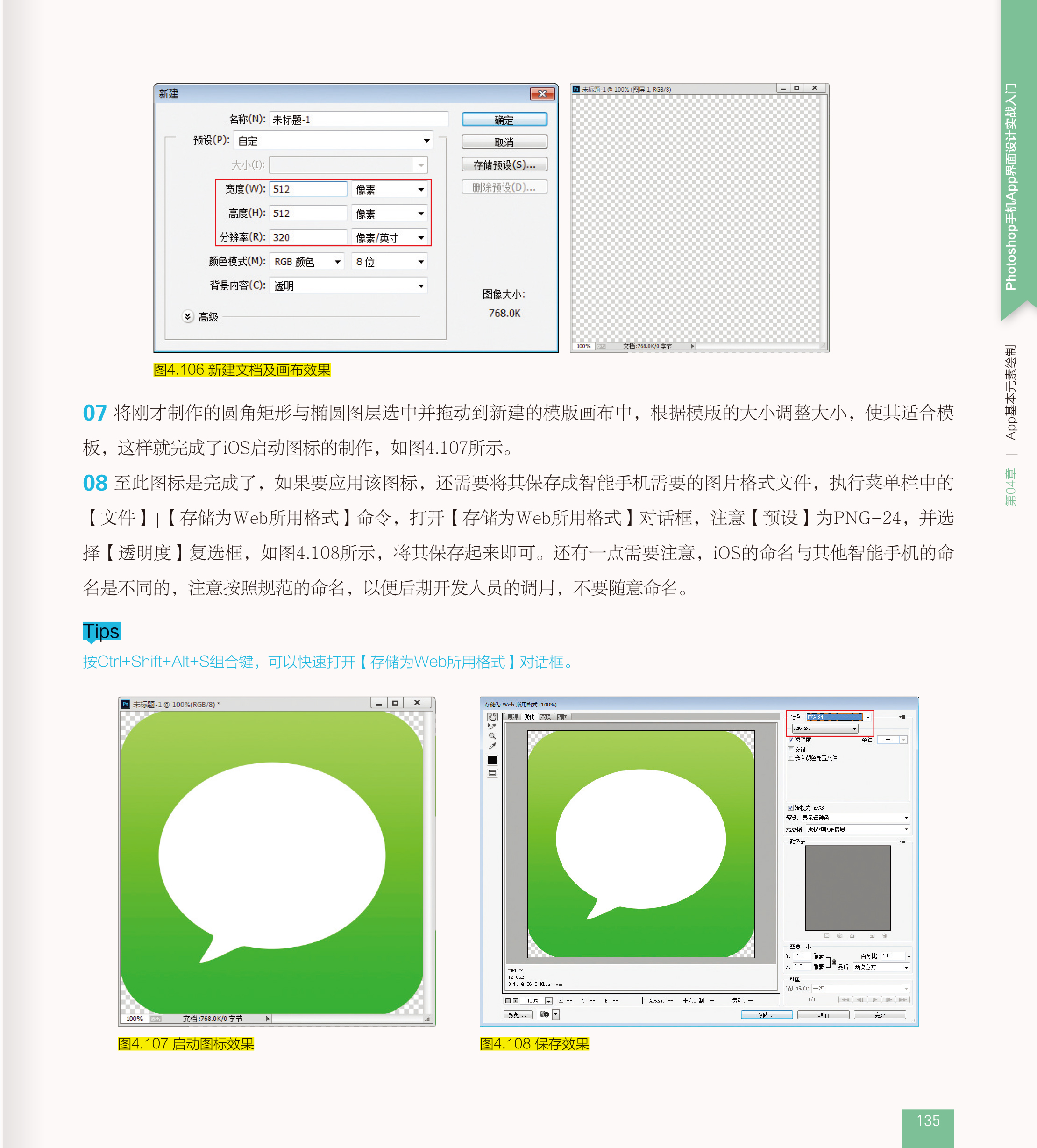
Task: Select the Slice Select tool
Action: point(492,726)
